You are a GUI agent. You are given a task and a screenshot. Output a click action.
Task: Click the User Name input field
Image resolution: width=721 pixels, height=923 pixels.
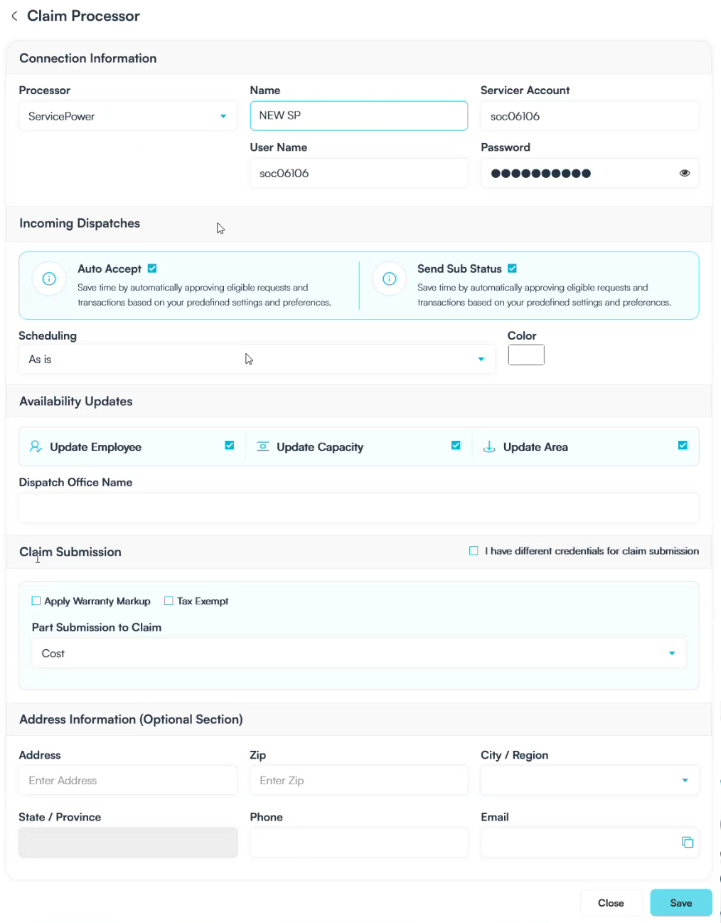pyautogui.click(x=359, y=173)
